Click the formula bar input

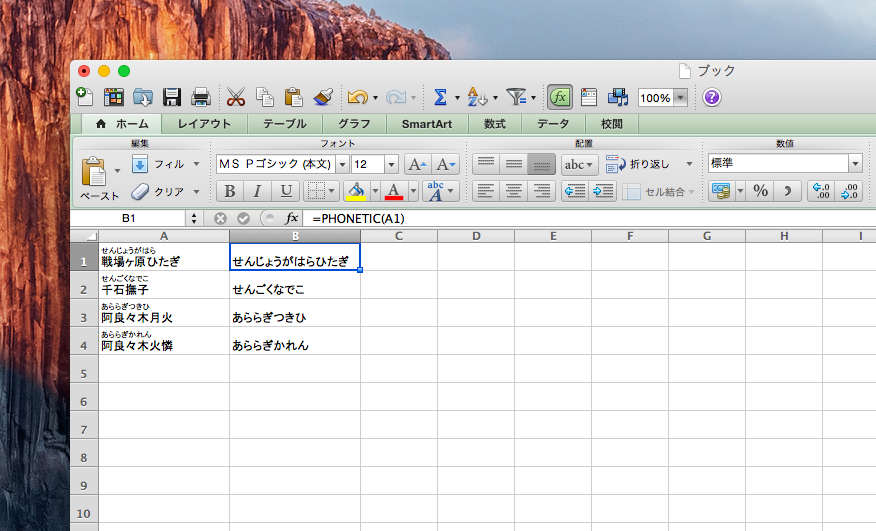click(x=589, y=219)
